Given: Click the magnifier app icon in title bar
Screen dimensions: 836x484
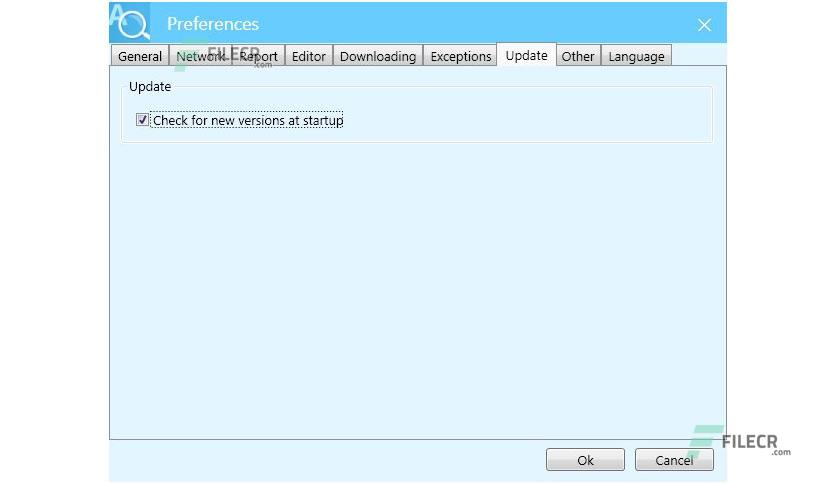Looking at the screenshot, I should pos(130,22).
